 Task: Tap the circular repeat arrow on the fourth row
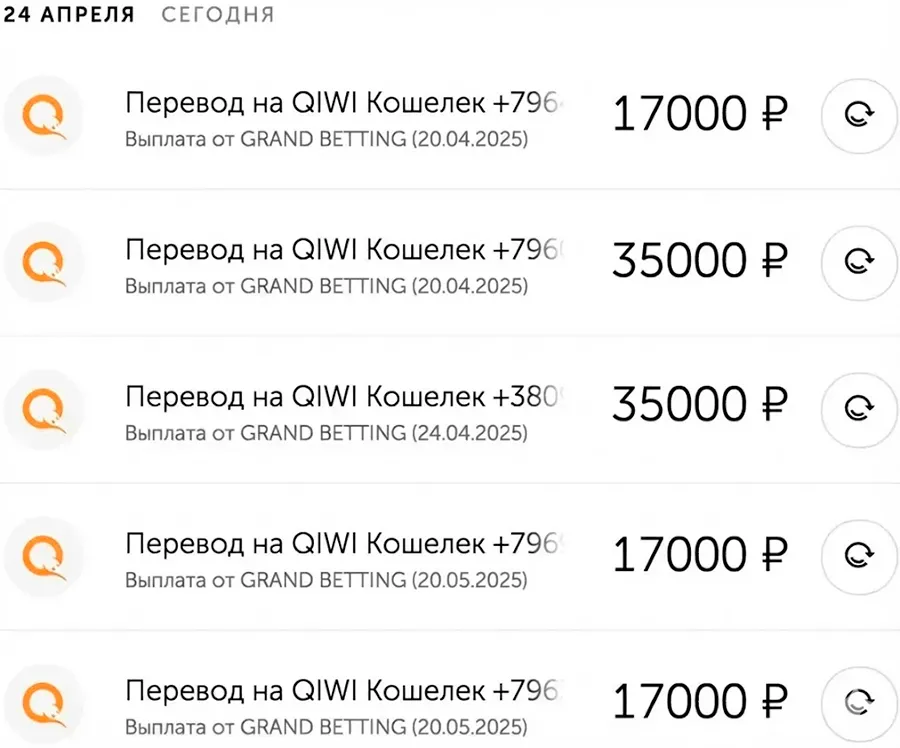858,557
